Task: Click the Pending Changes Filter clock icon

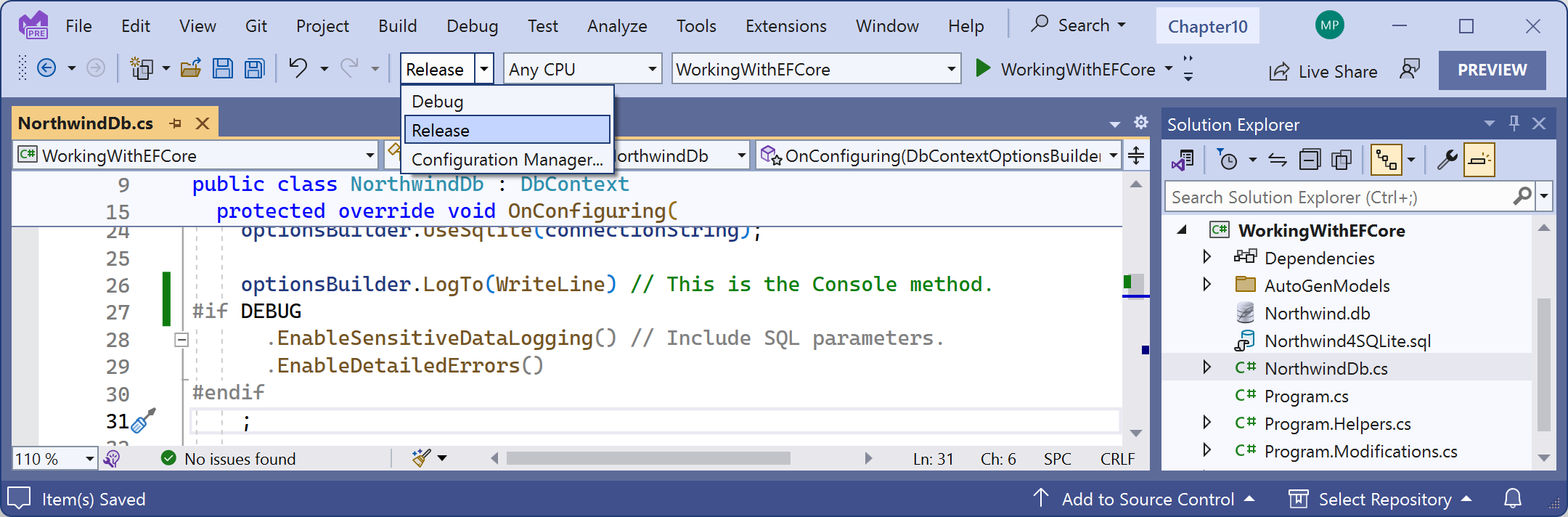Action: pos(1228,160)
